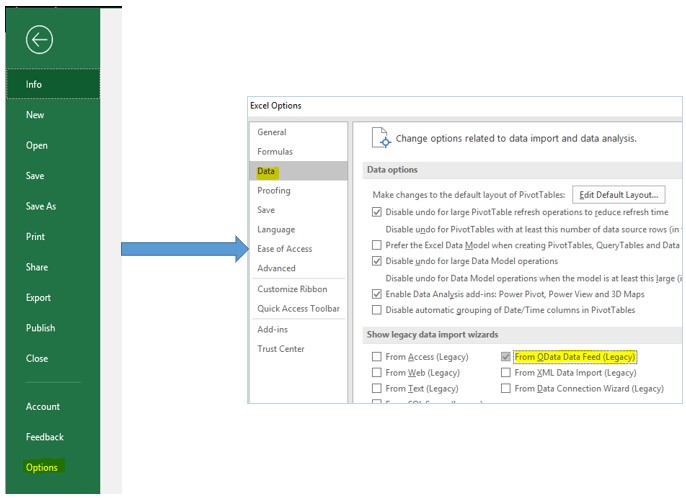Check From Data Connection Wizard (Legacy)
The image size is (686, 498).
coord(505,388)
